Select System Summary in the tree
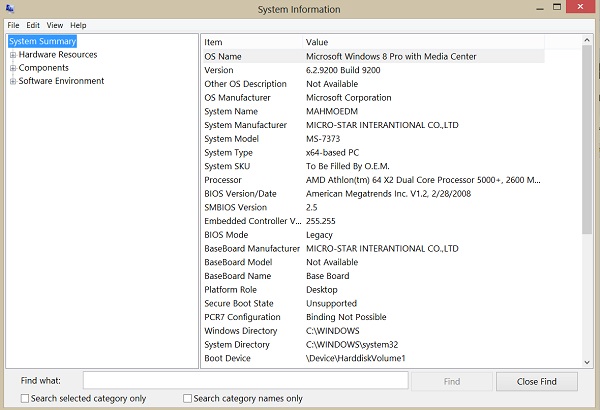 click(42, 41)
